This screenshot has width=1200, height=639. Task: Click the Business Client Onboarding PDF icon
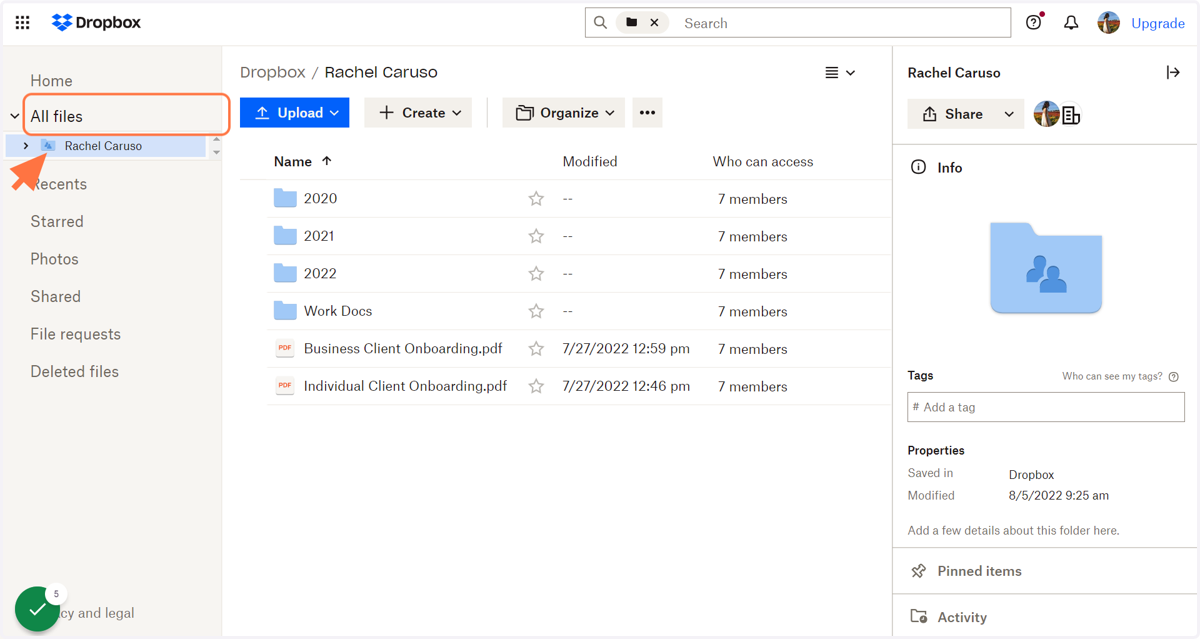(x=285, y=348)
